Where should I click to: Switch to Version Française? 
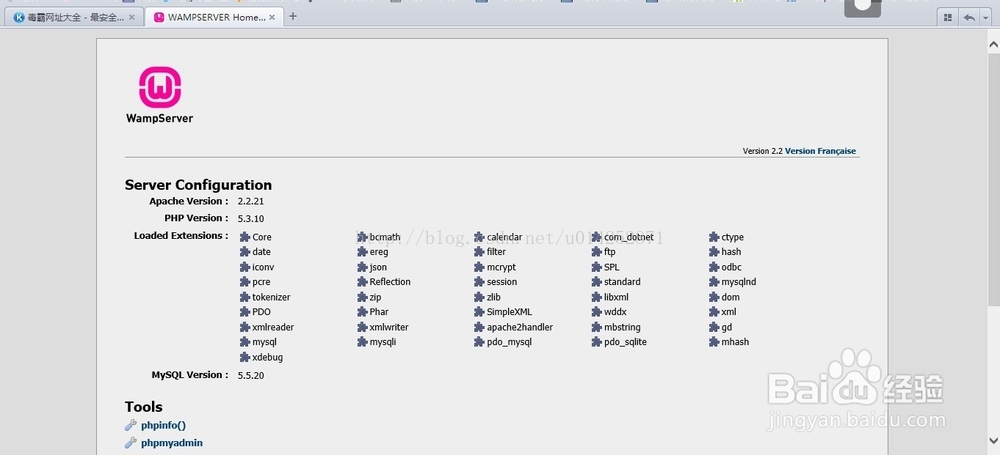[x=820, y=151]
